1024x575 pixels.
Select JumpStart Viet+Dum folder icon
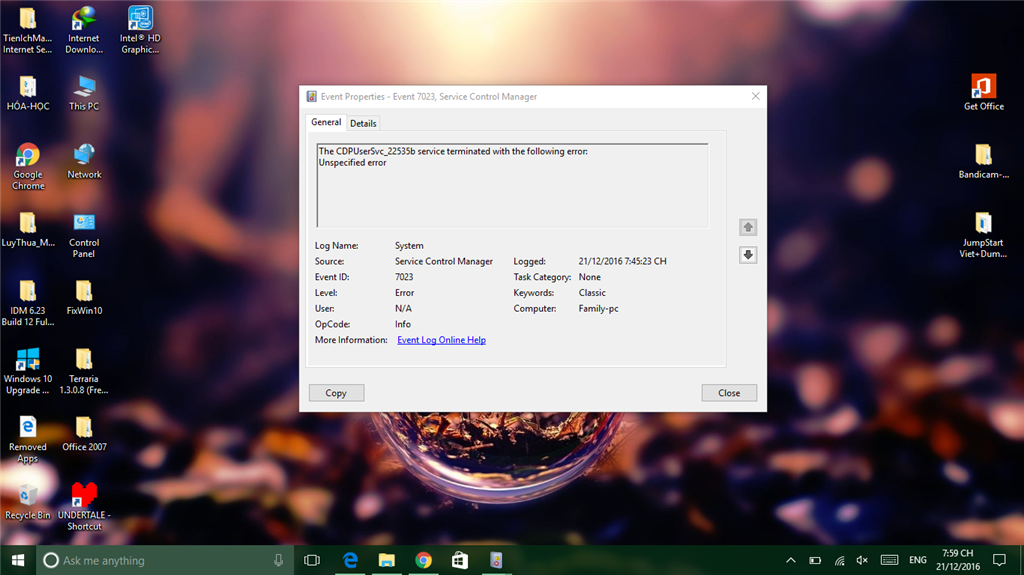click(x=984, y=235)
